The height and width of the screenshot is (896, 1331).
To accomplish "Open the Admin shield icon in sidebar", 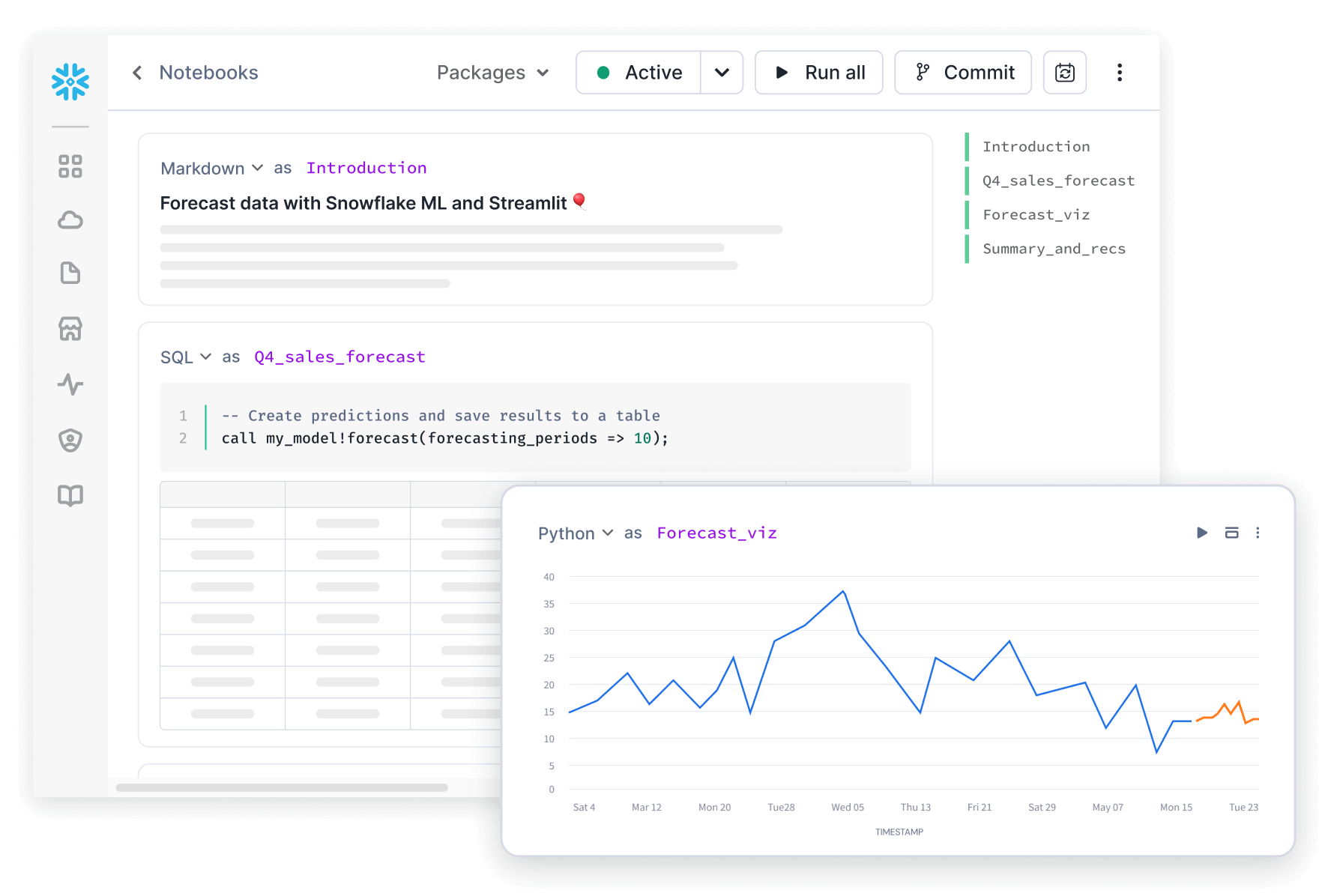I will [70, 441].
